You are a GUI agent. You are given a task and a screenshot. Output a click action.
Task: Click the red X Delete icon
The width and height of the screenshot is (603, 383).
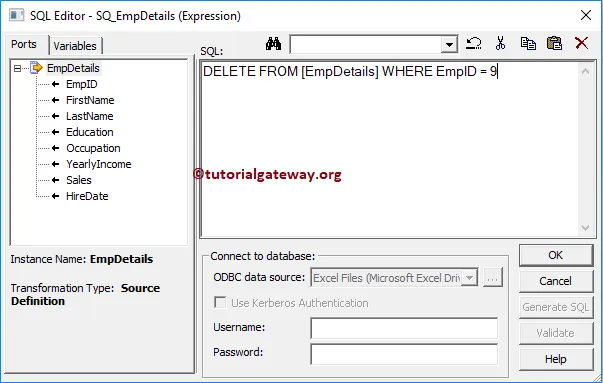pos(581,43)
